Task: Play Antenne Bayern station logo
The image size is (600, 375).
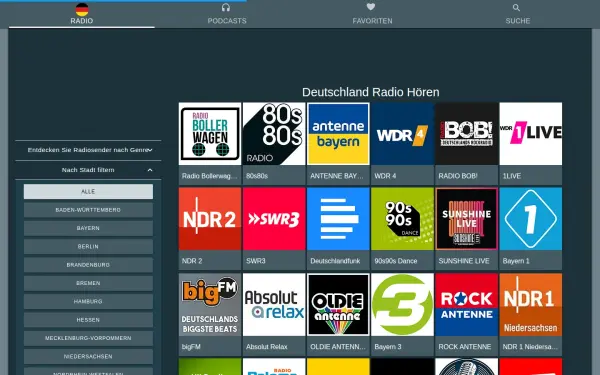Action: pos(338,134)
